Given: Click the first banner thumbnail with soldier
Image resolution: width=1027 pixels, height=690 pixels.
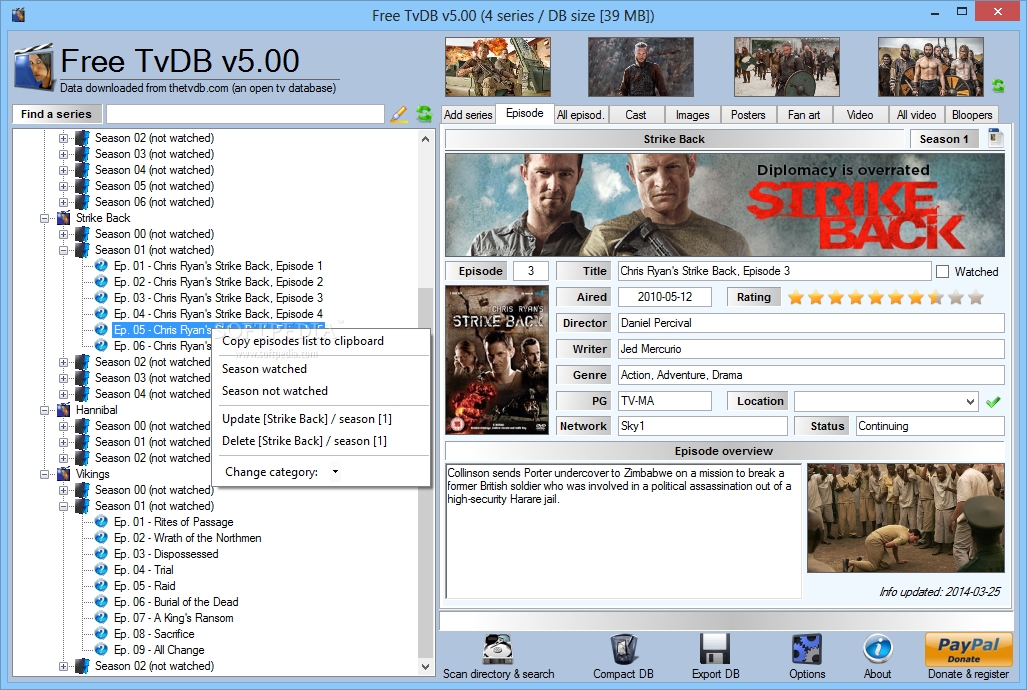Looking at the screenshot, I should pyautogui.click(x=498, y=67).
